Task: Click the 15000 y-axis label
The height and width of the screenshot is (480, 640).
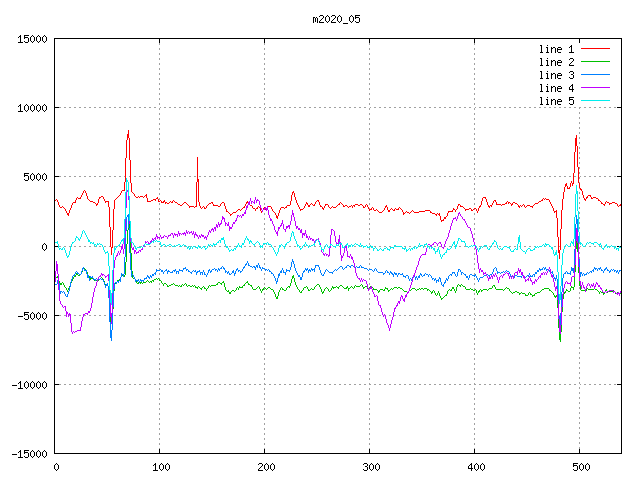Action: (32, 39)
